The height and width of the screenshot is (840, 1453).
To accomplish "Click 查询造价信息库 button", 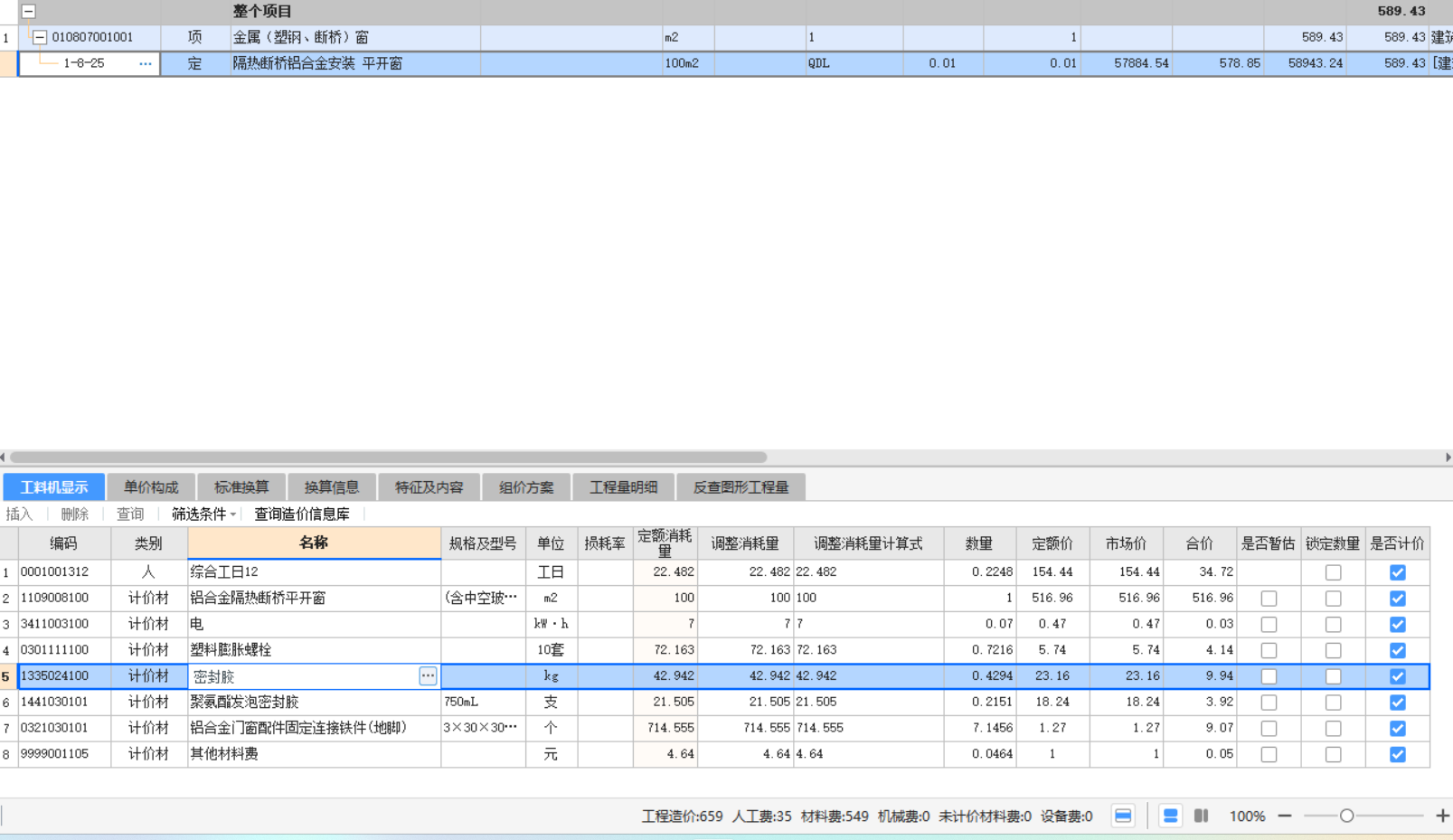I will [x=302, y=514].
